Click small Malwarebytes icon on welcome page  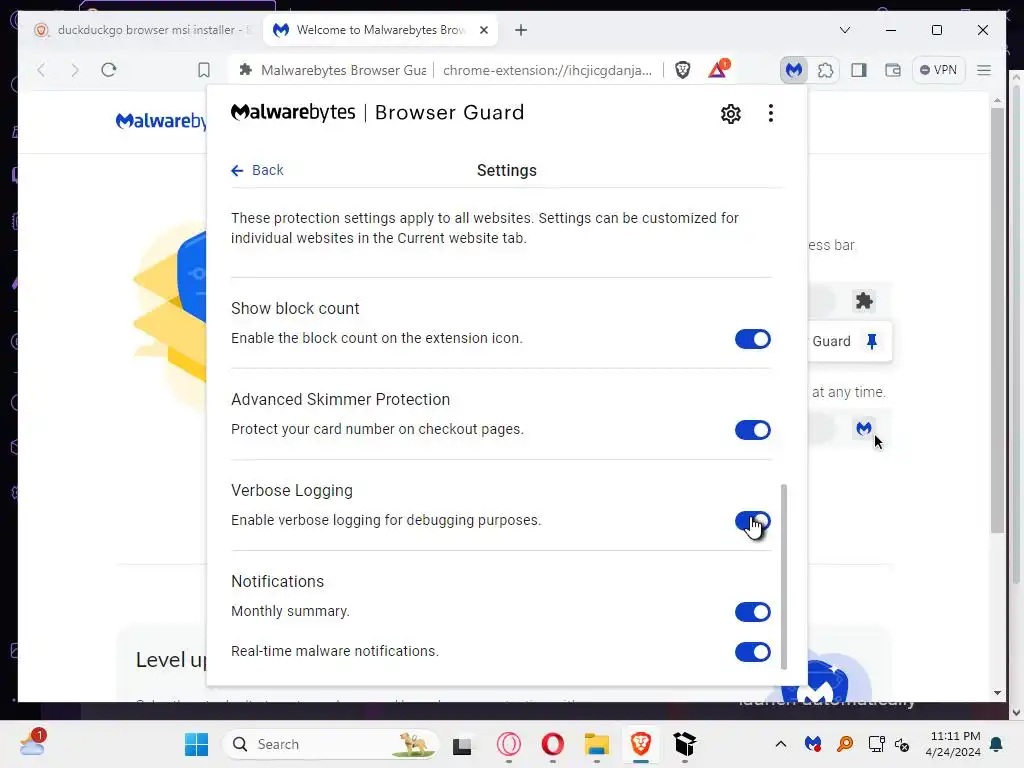863,428
